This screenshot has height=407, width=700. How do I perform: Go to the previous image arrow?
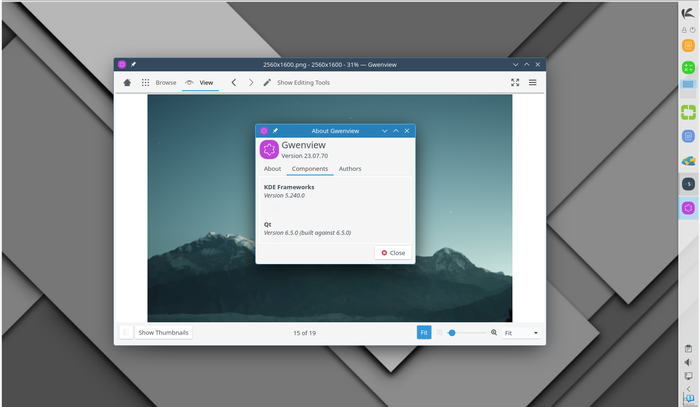point(233,83)
